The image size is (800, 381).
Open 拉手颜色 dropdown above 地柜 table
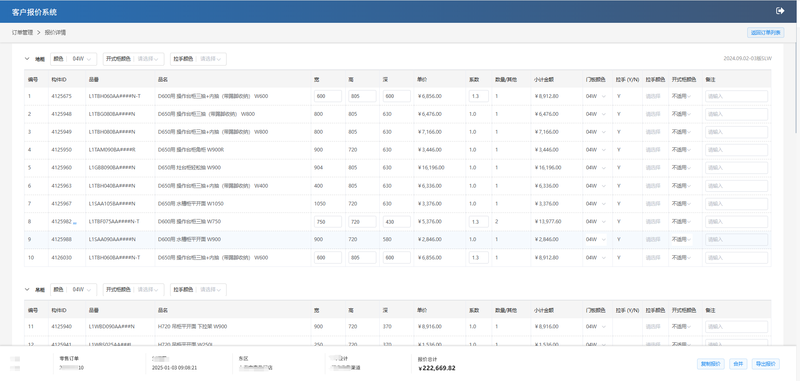click(x=198, y=59)
